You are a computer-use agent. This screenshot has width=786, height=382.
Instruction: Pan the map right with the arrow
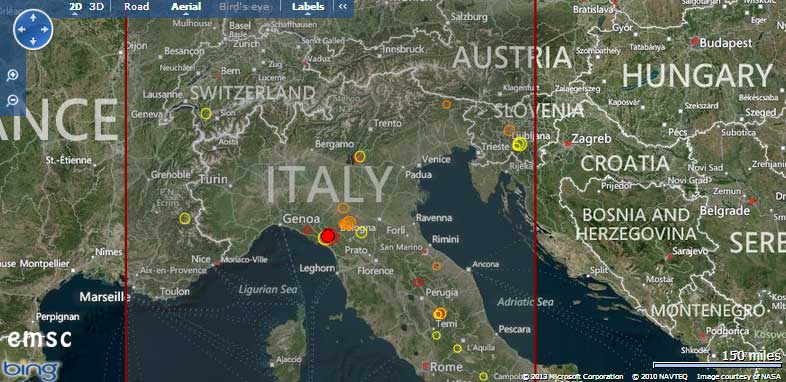[x=45, y=30]
